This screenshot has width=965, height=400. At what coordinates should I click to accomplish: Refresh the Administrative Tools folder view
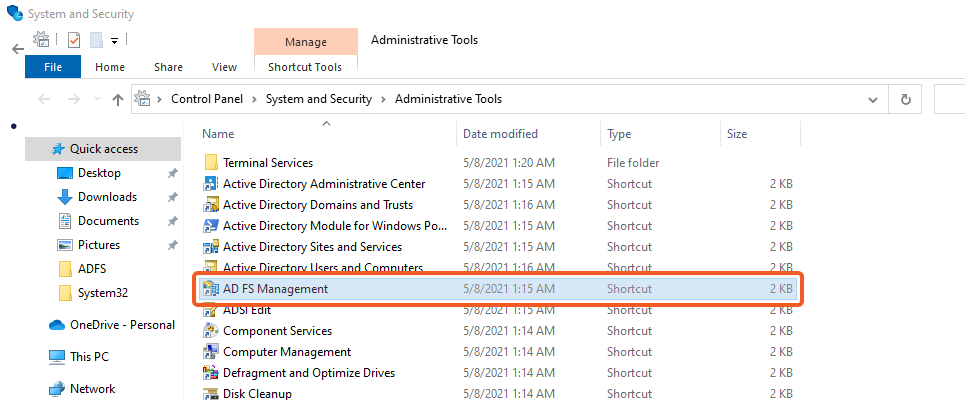click(905, 99)
